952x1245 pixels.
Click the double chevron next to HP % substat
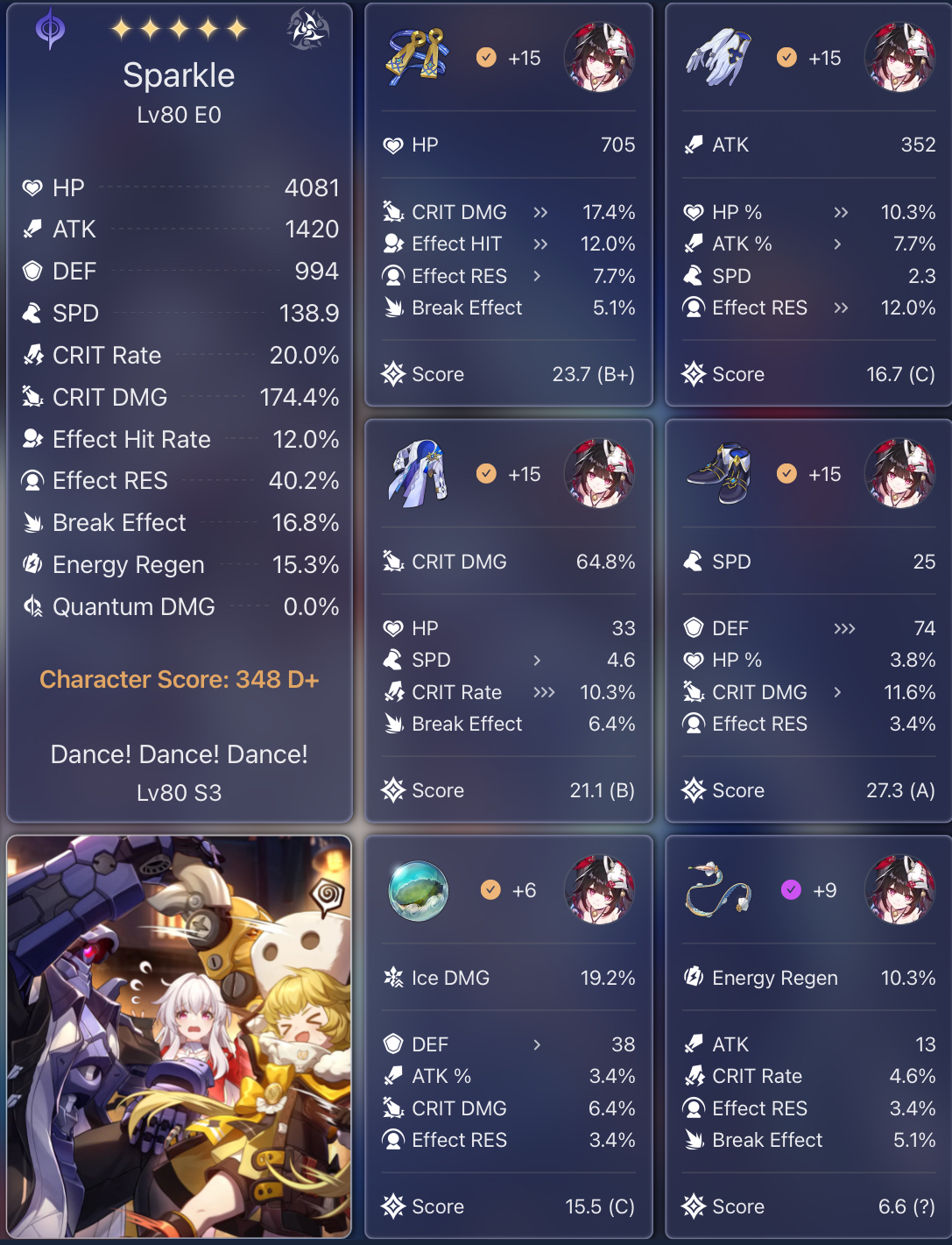(x=841, y=212)
